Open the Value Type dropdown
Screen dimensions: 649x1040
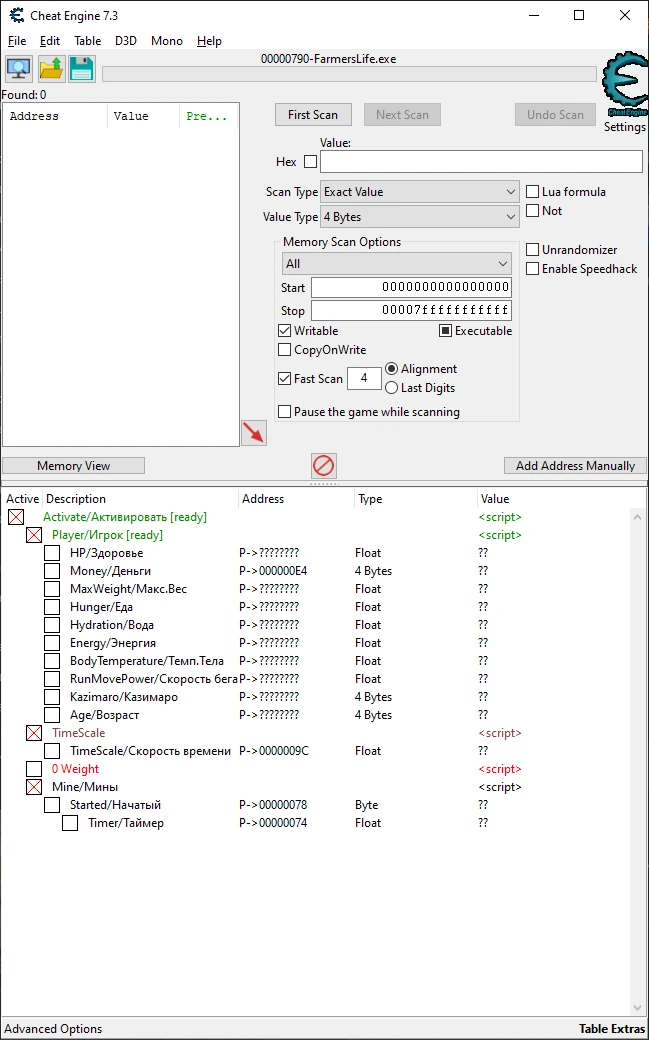click(419, 217)
